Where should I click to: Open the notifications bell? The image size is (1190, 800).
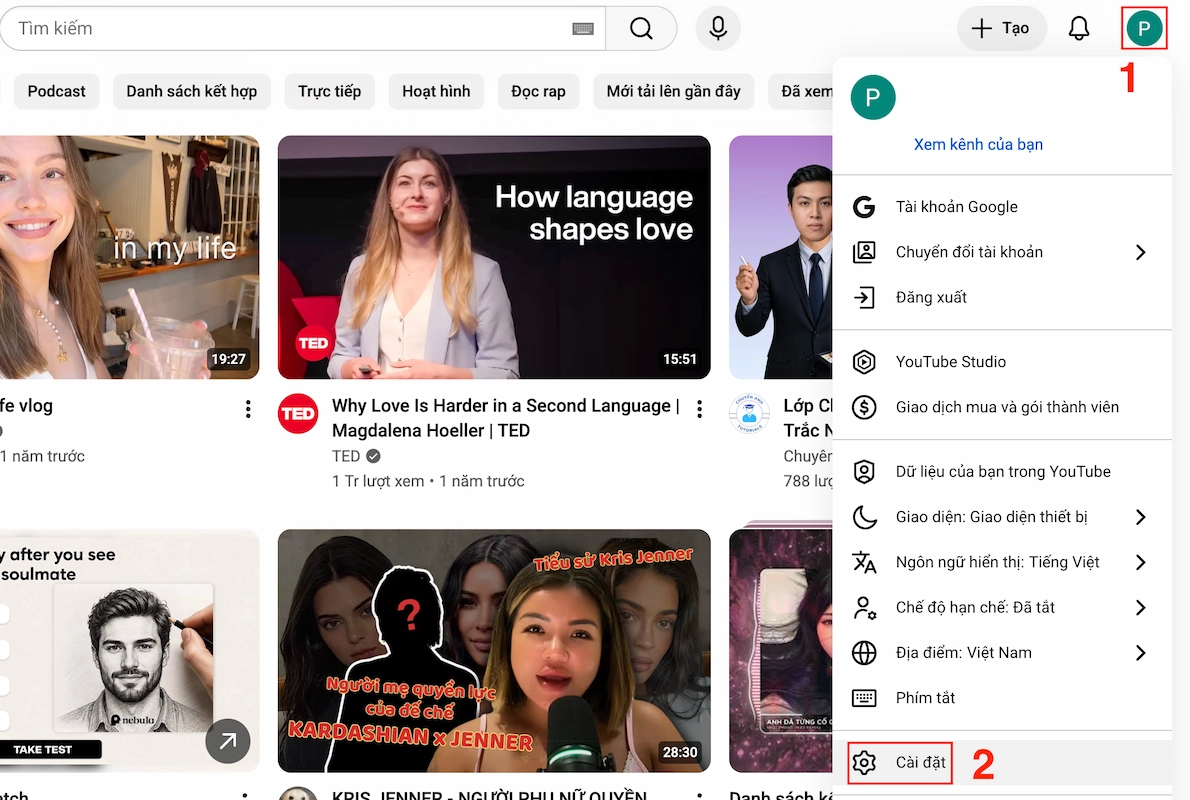point(1078,29)
